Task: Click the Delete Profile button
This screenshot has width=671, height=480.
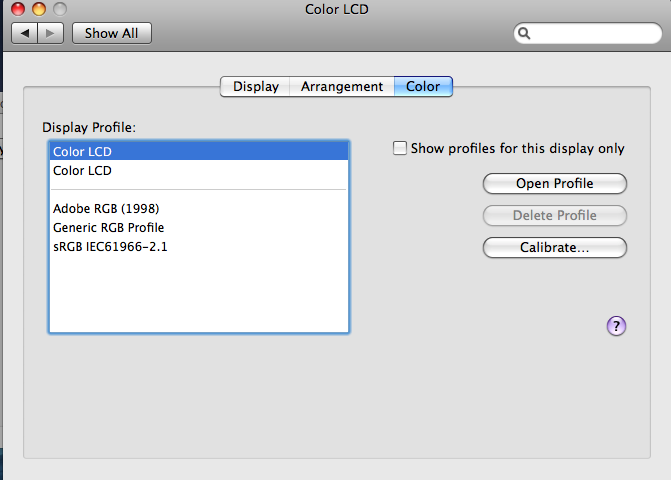Action: click(x=554, y=215)
